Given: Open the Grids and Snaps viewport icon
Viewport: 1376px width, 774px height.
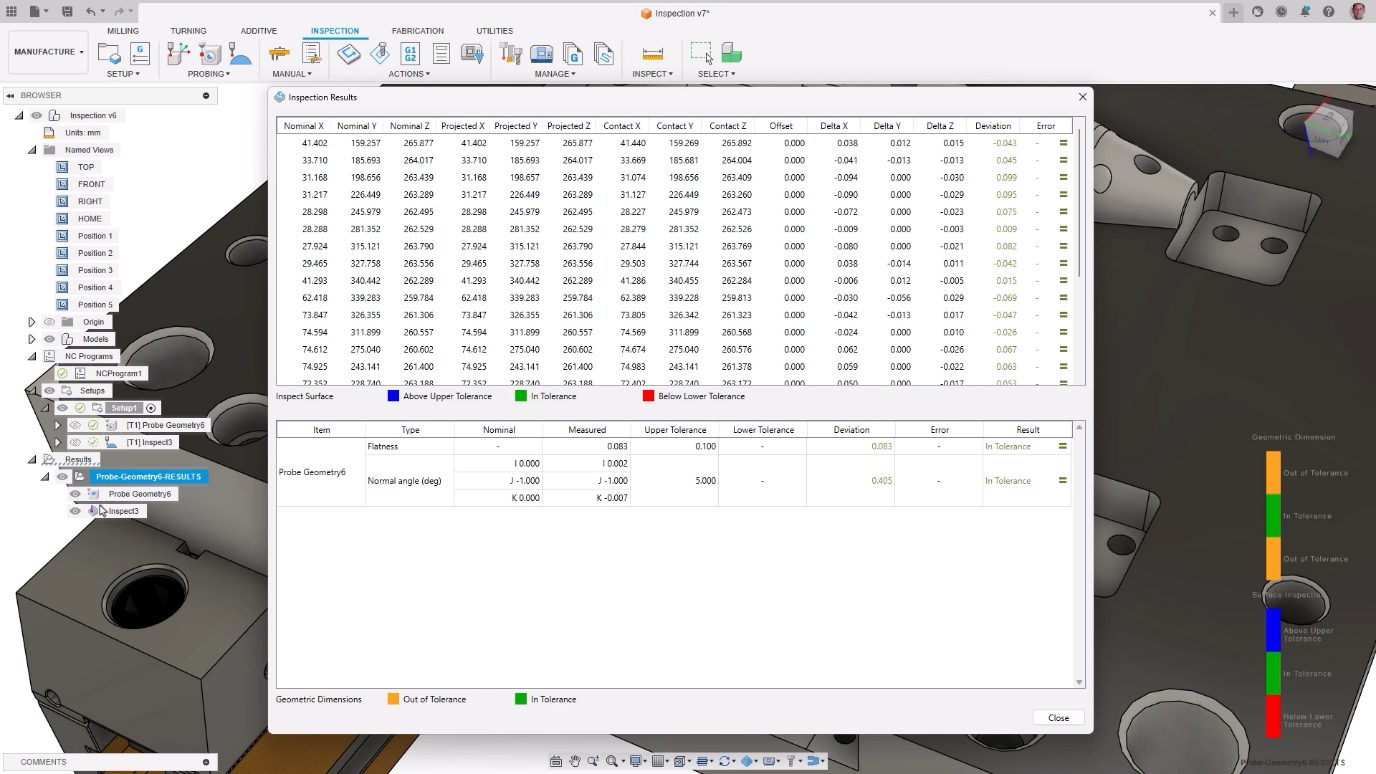Looking at the screenshot, I should point(658,761).
